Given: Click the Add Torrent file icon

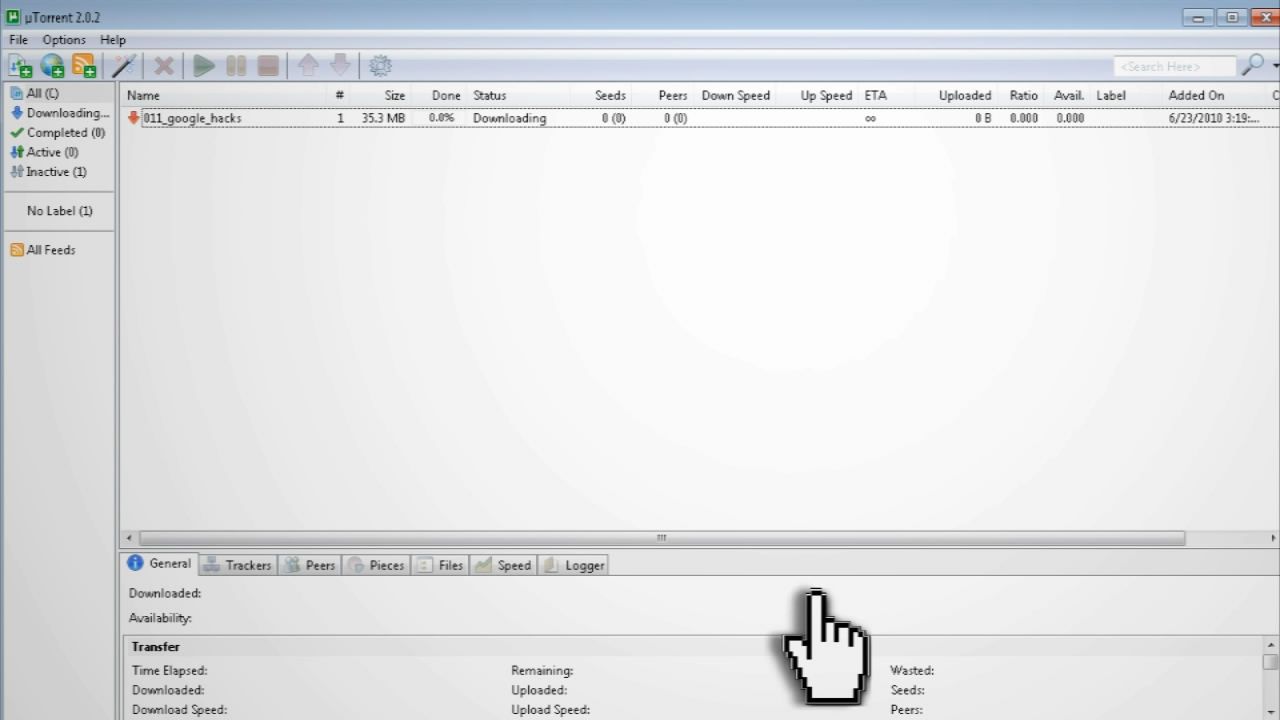Looking at the screenshot, I should [x=20, y=65].
